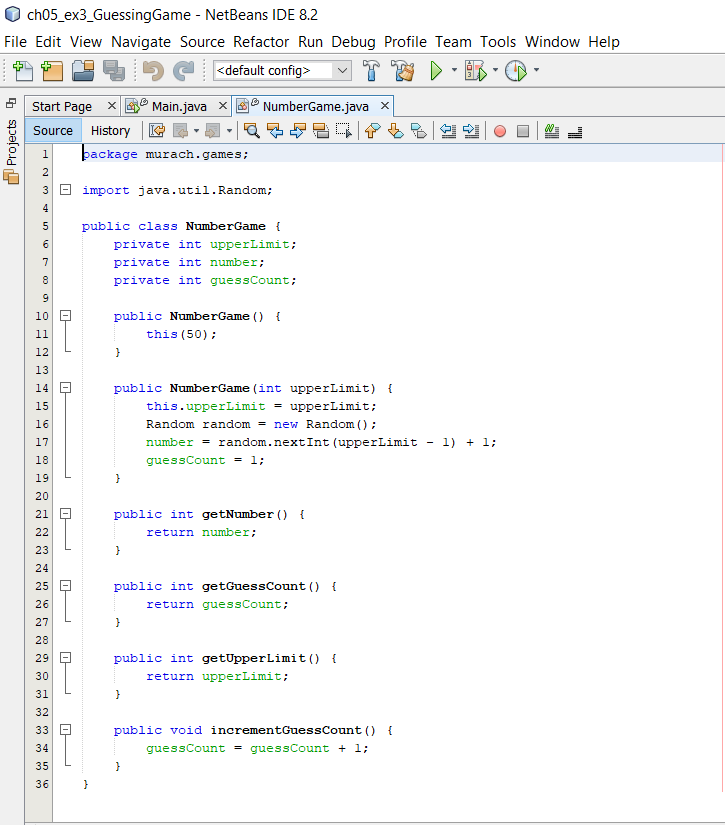Click the New Project icon
This screenshot has width=725, height=825.
tap(52, 71)
